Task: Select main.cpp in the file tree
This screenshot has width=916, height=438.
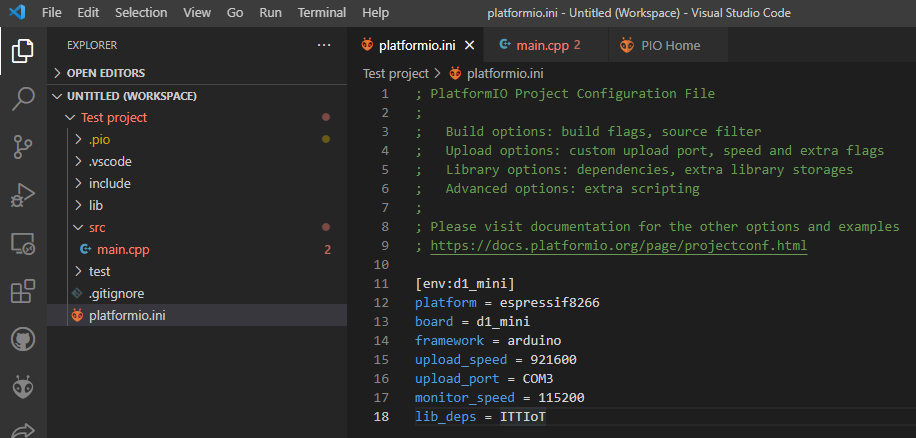Action: pos(123,250)
